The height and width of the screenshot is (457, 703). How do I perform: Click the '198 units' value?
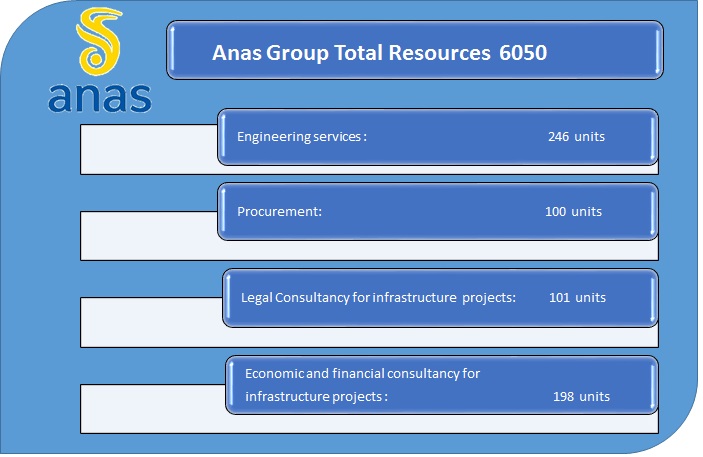click(x=581, y=396)
